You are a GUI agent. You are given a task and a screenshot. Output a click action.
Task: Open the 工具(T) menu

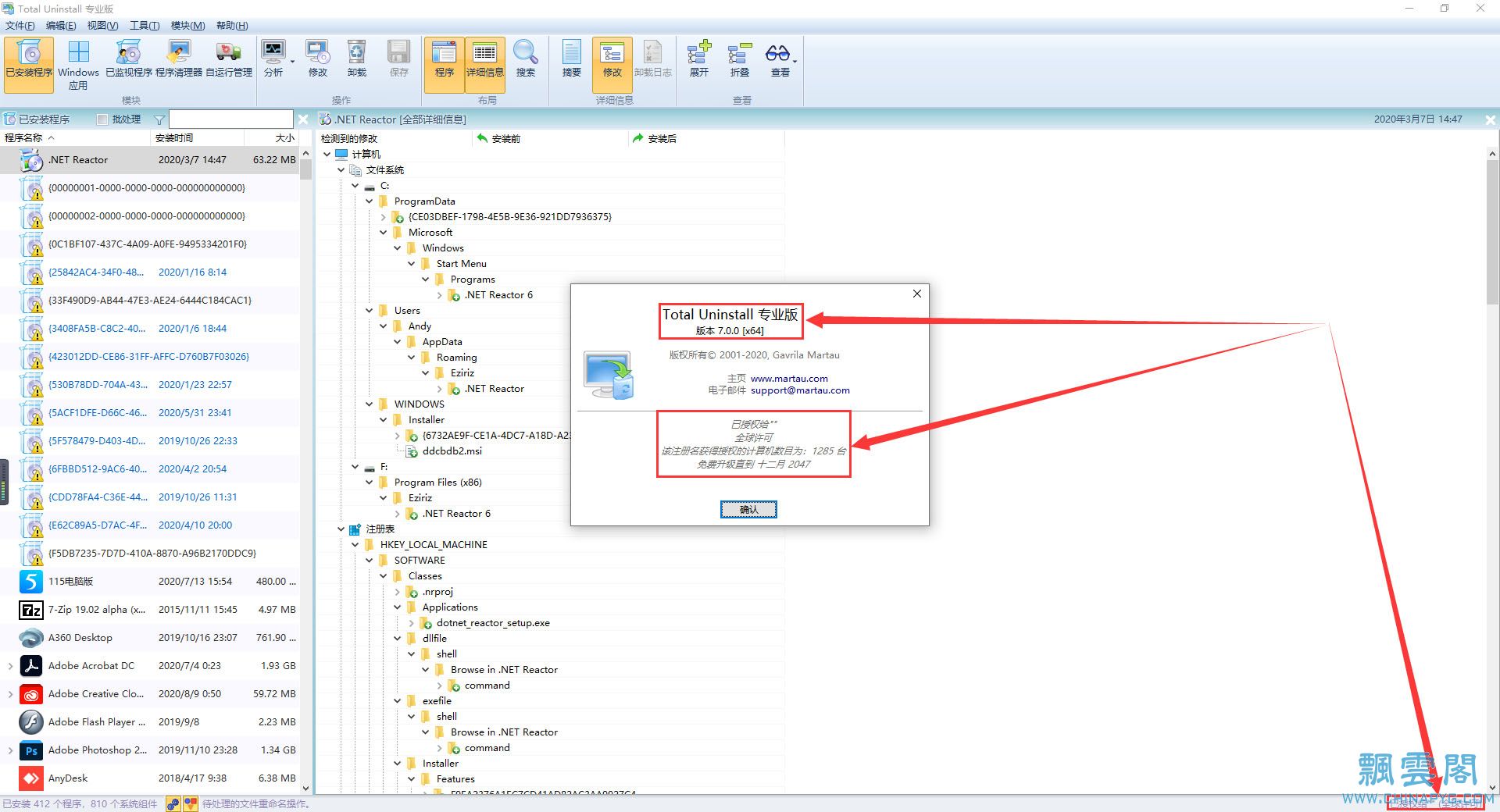[x=145, y=26]
